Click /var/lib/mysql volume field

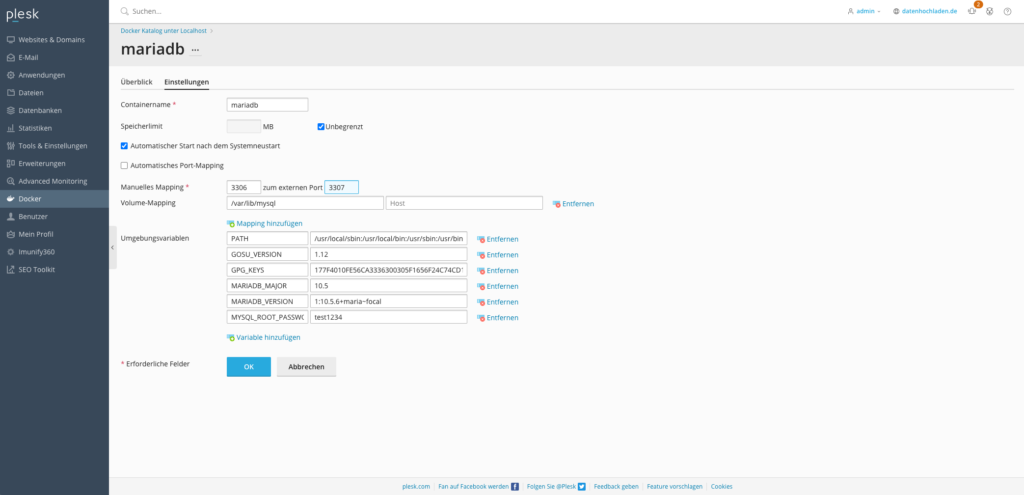(305, 203)
